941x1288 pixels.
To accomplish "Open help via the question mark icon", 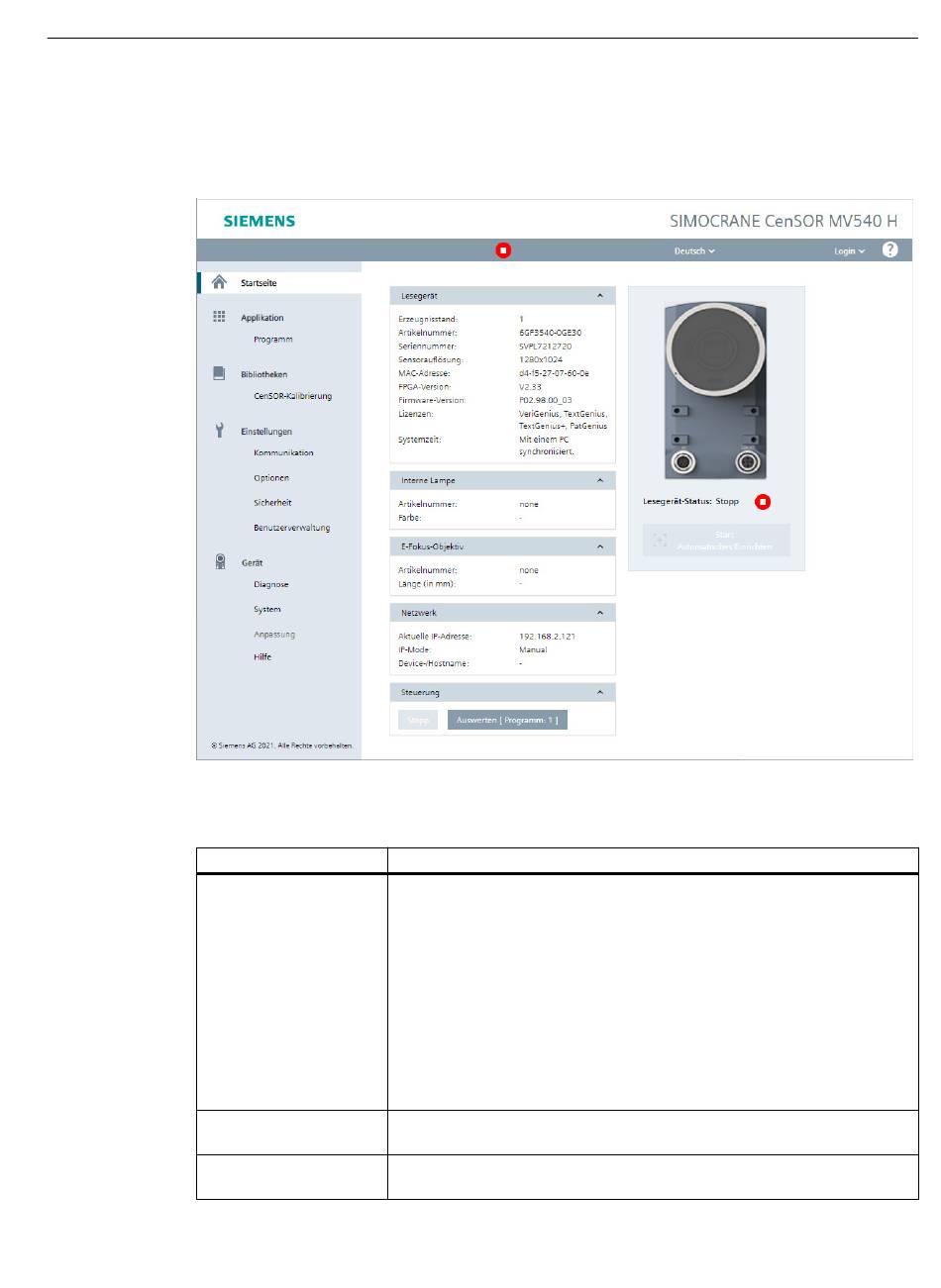I will [889, 249].
